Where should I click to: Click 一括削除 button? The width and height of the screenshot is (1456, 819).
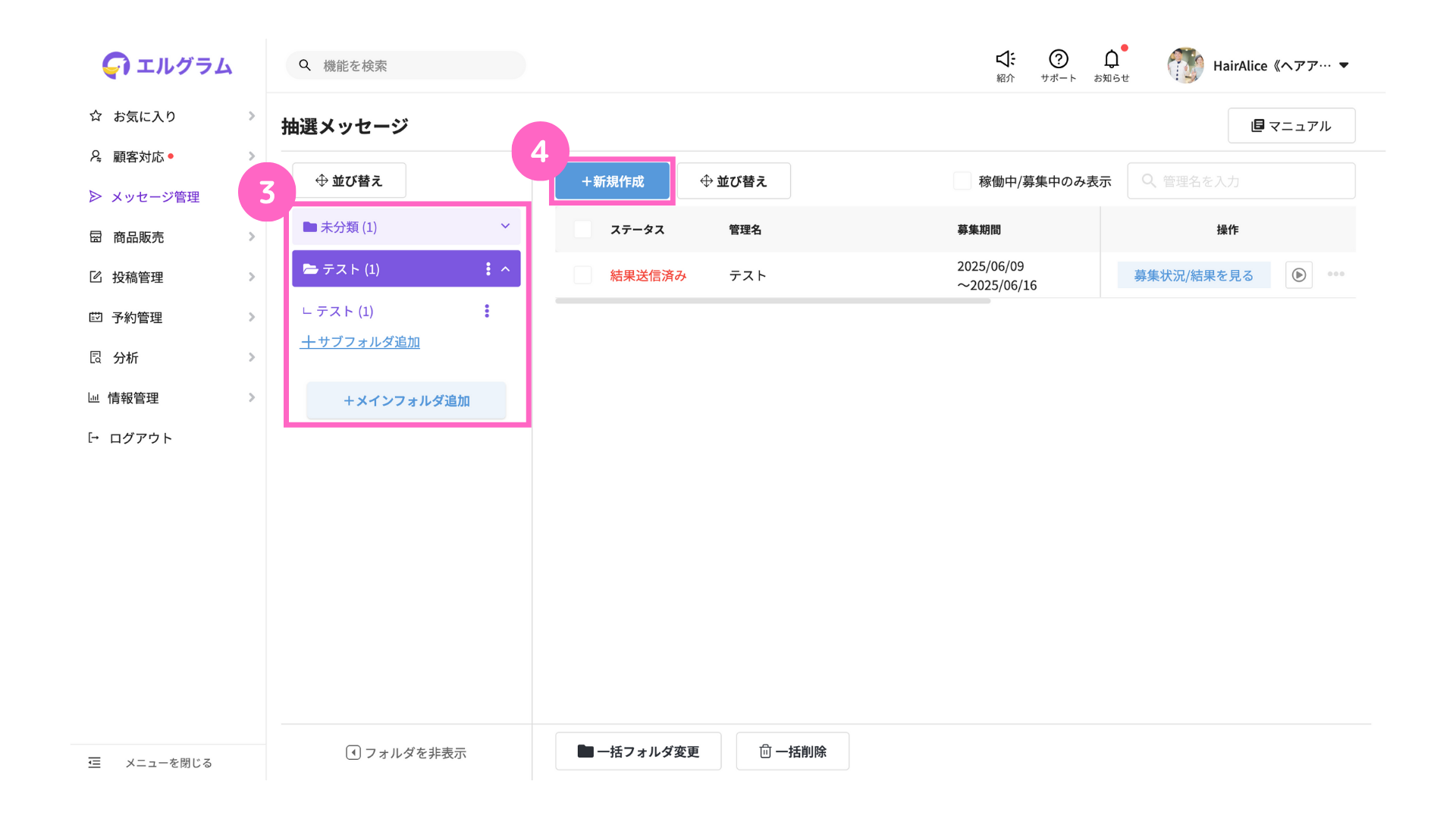(792, 751)
